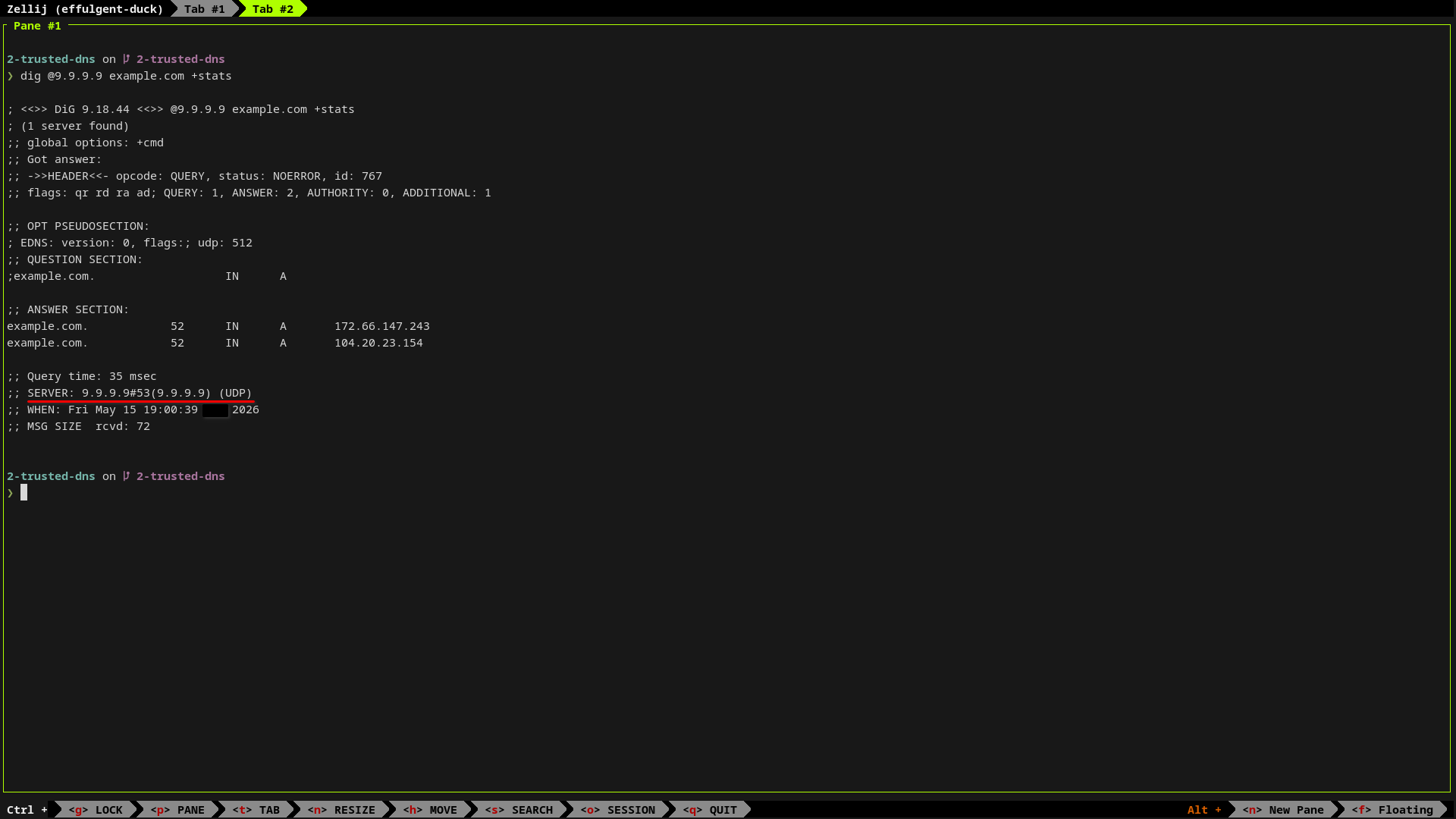The width and height of the screenshot is (1456, 819).
Task: Click the Query time: 35 msec line
Action: point(82,376)
